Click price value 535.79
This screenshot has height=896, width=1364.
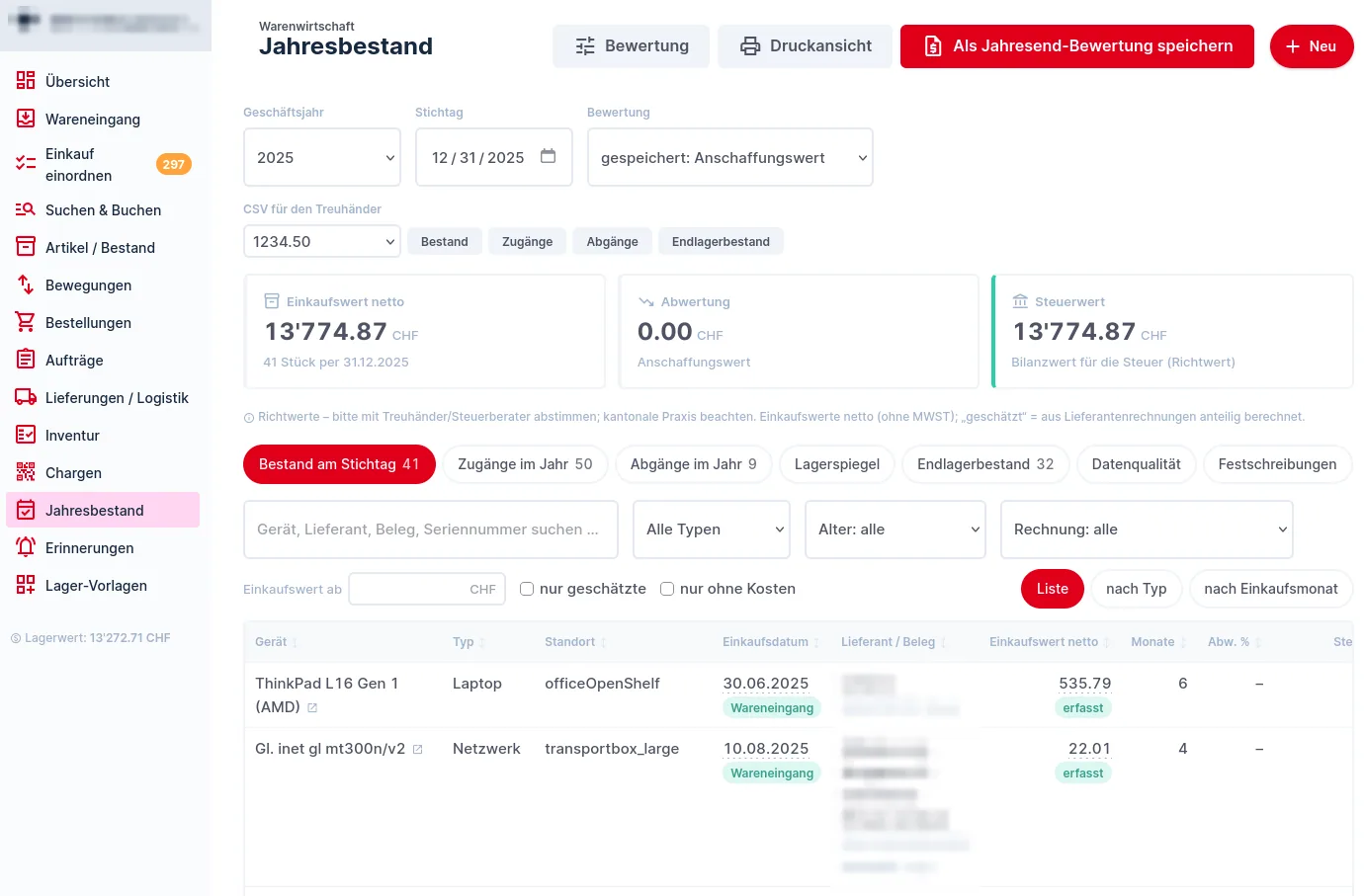click(1085, 684)
